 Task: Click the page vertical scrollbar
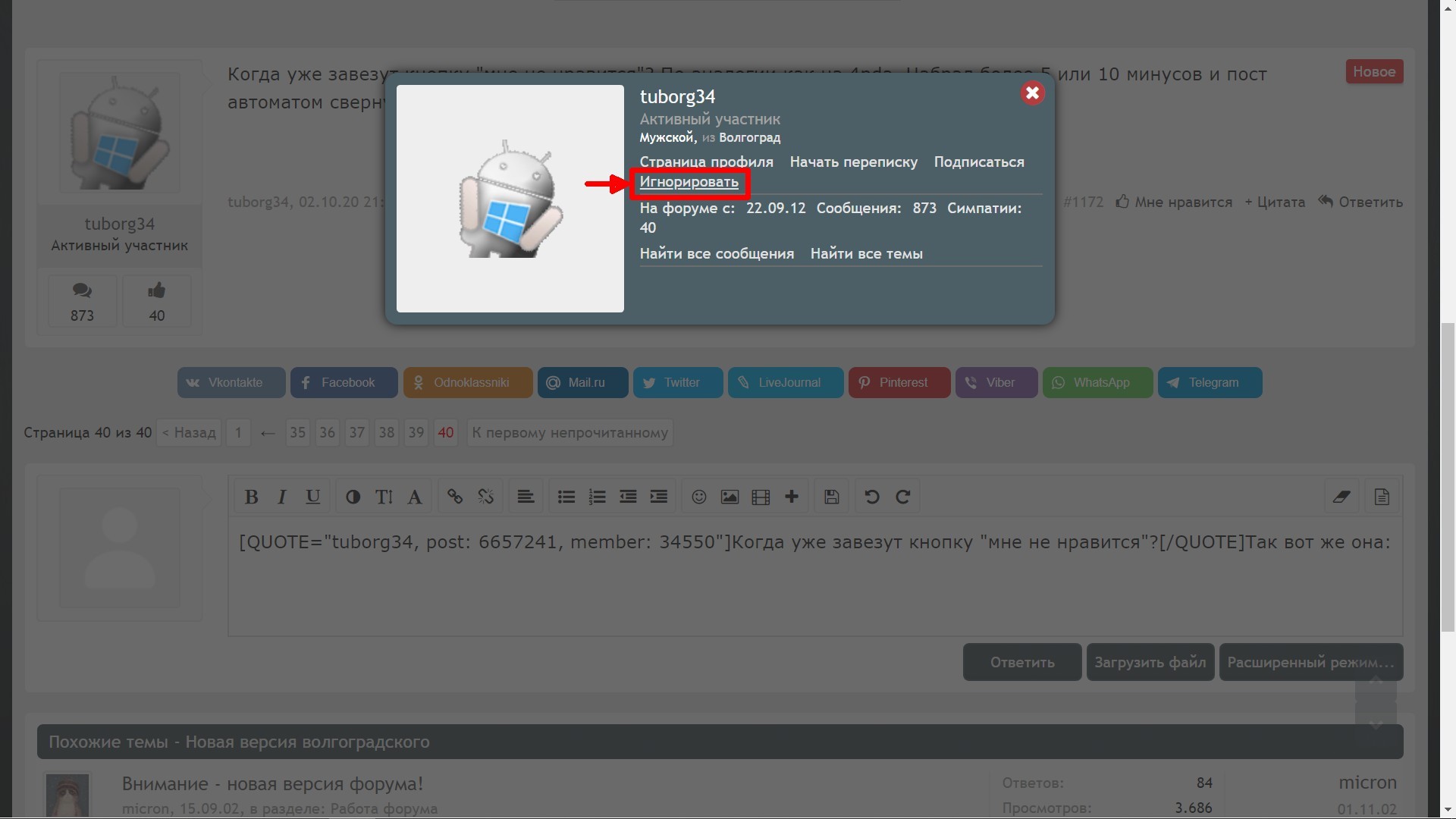(1448, 478)
